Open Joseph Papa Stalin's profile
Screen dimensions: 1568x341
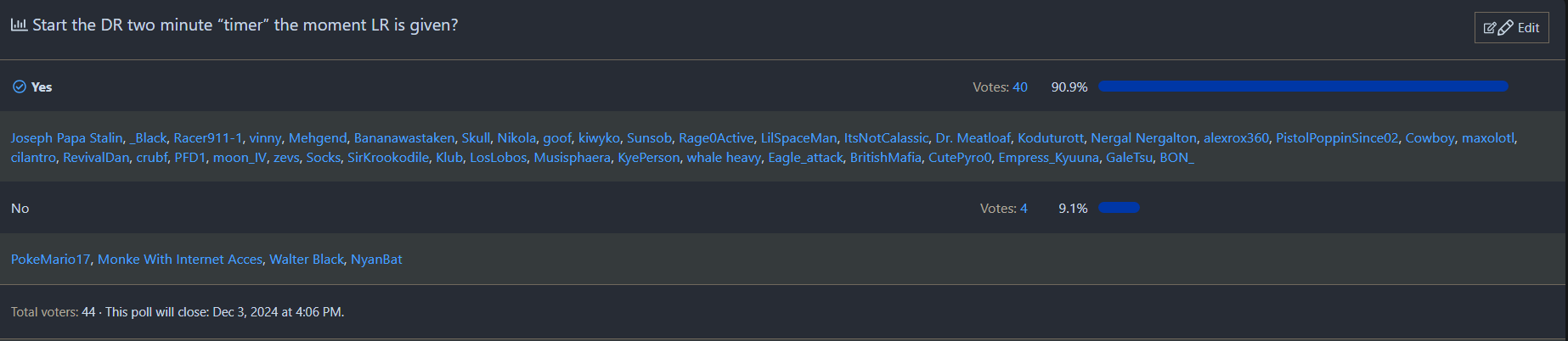(67, 138)
